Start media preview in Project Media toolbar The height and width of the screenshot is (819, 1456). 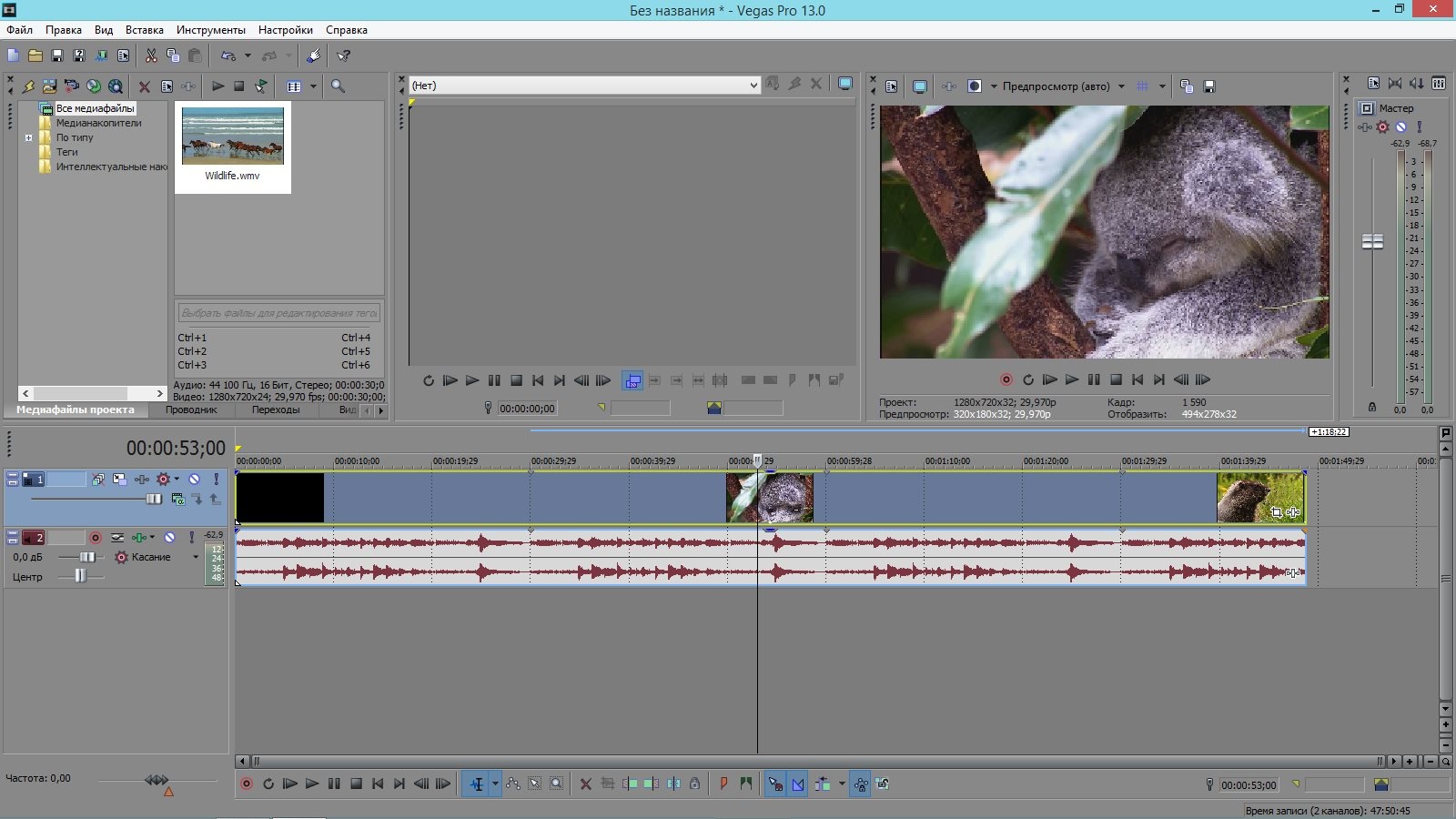coord(217,86)
